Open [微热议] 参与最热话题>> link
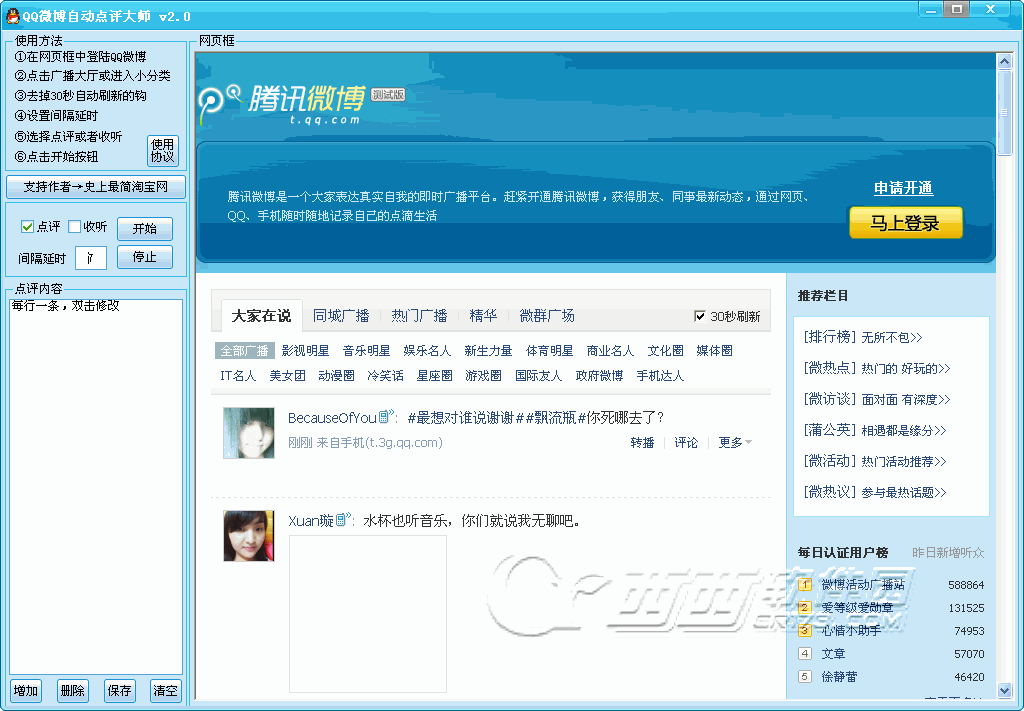The image size is (1024, 711). tap(874, 492)
